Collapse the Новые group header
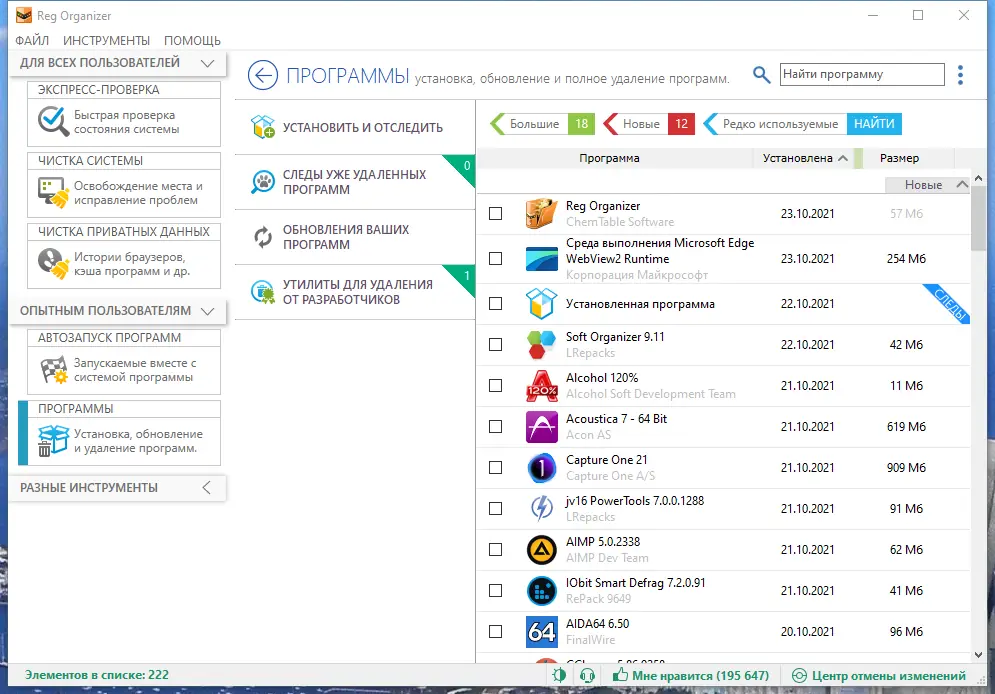Viewport: 995px width, 694px height. 962,185
